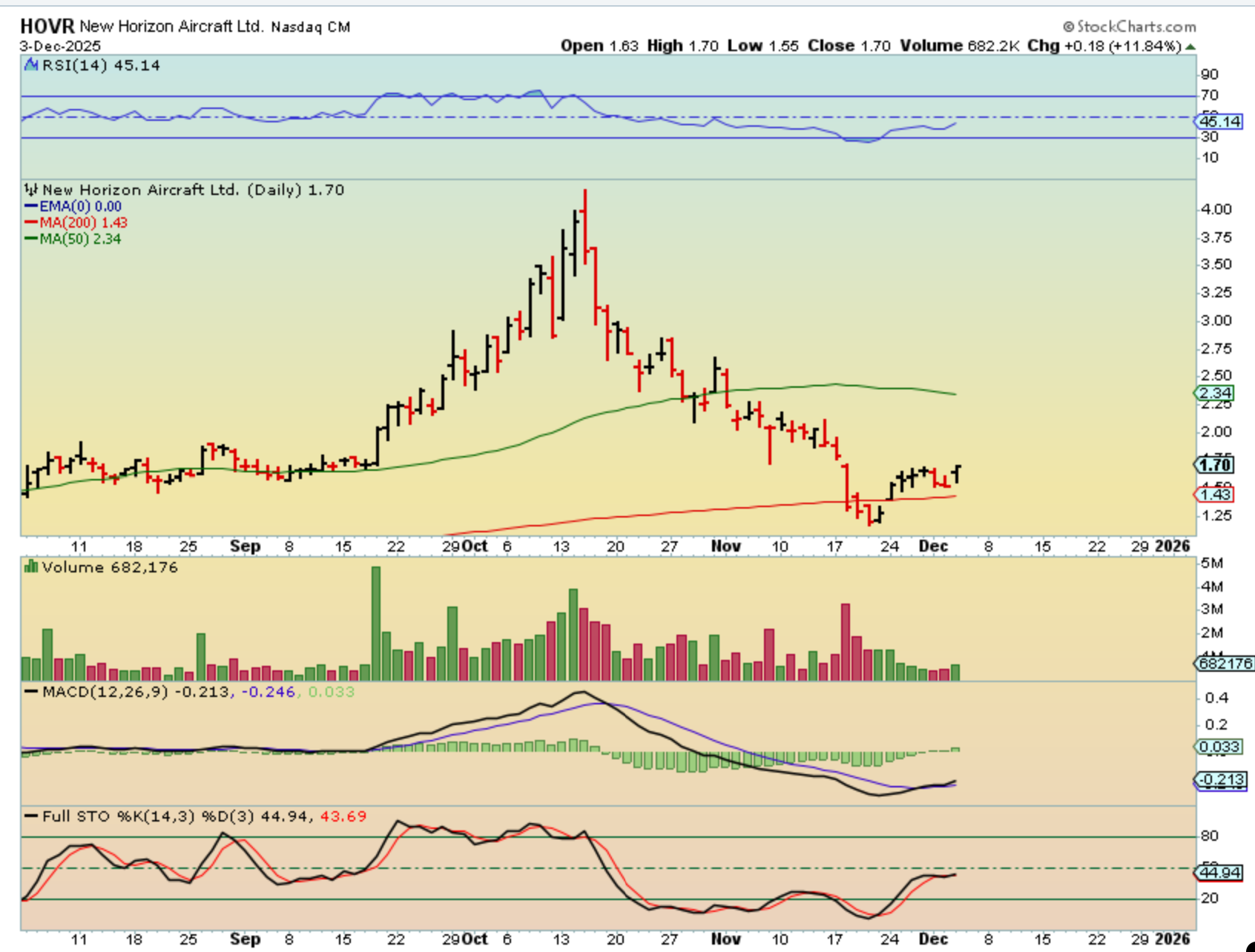1255x952 pixels.
Task: Click the -0.213 tag on the MACD axis
Action: click(x=1221, y=780)
